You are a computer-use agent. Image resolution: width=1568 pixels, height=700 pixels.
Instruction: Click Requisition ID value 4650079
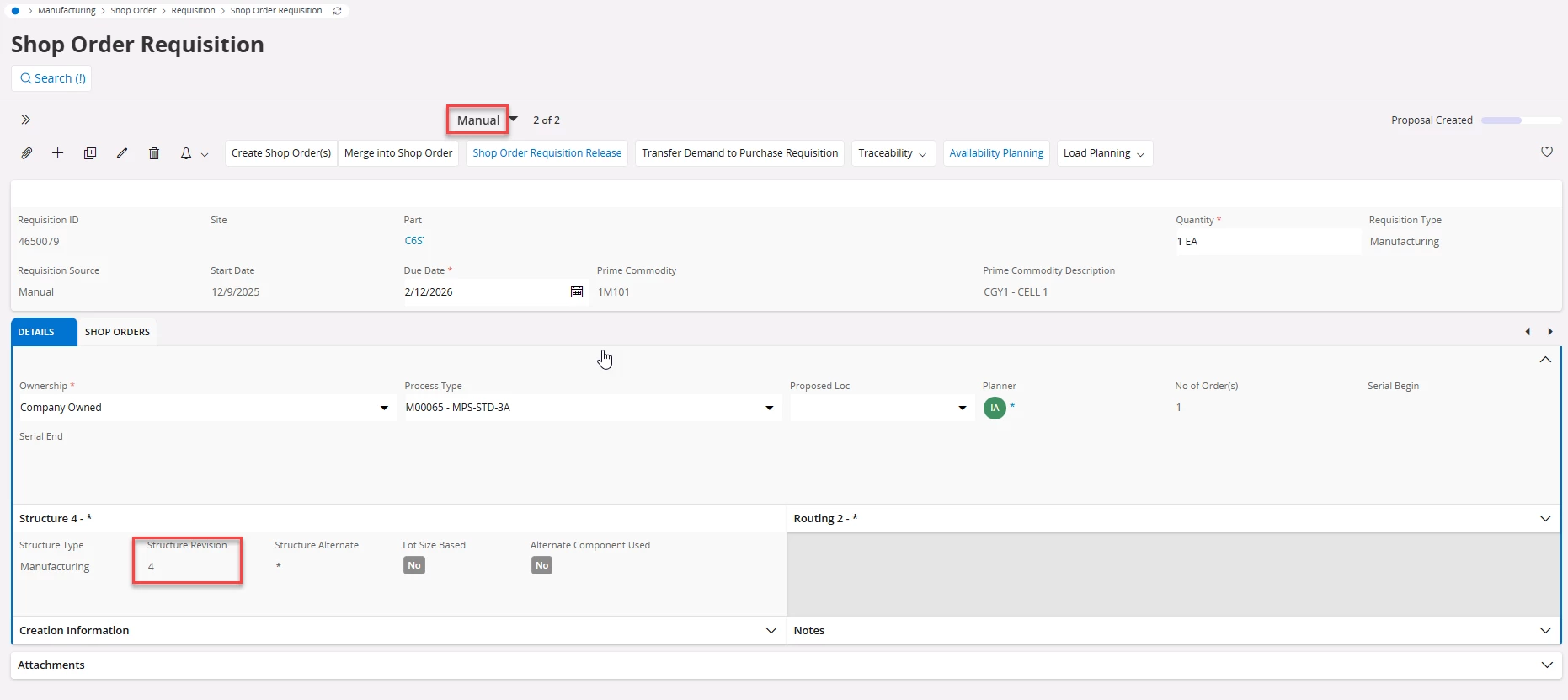(x=39, y=242)
